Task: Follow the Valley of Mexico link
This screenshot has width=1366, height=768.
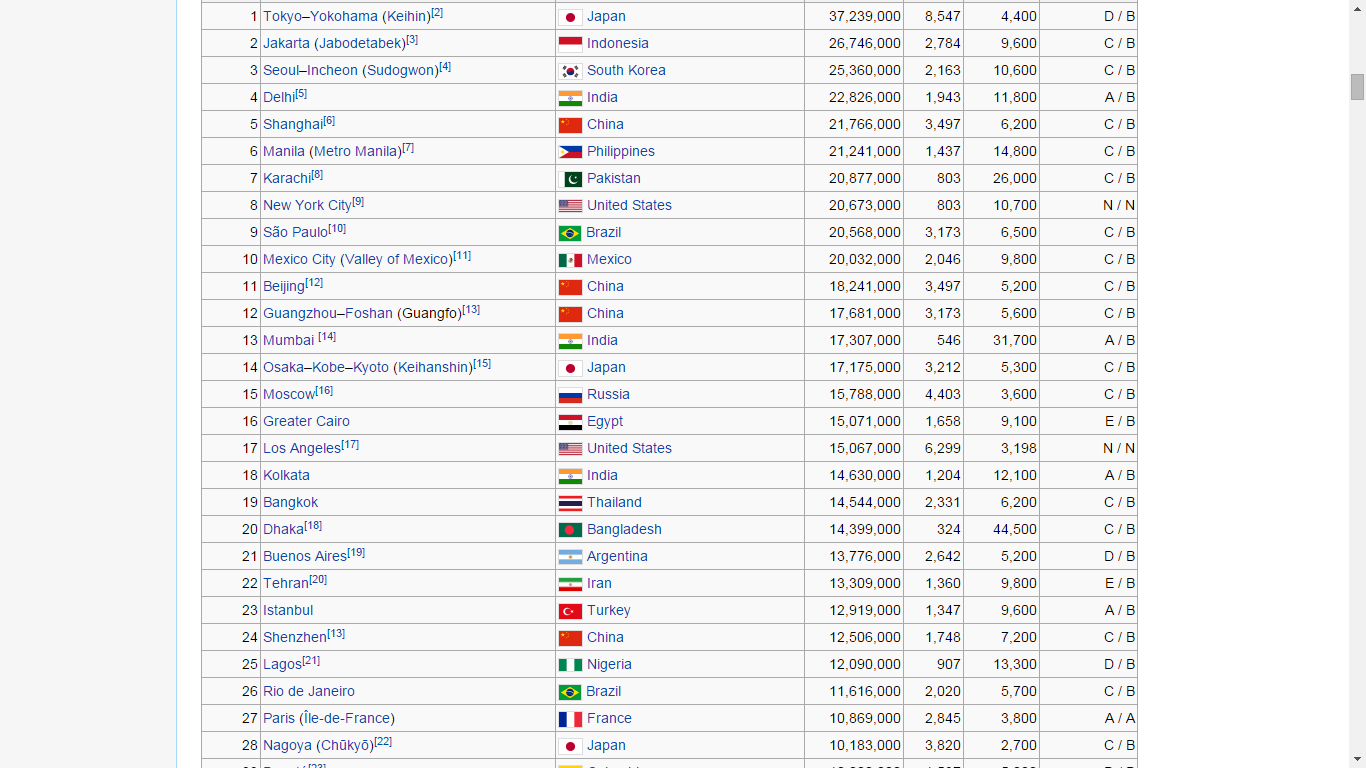Action: 396,260
